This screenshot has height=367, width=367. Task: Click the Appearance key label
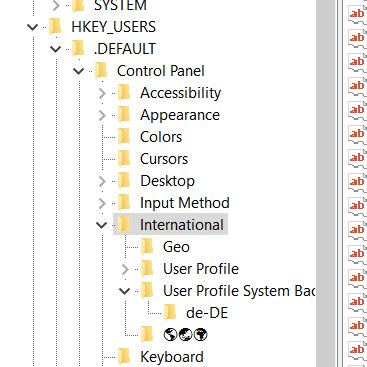click(180, 115)
